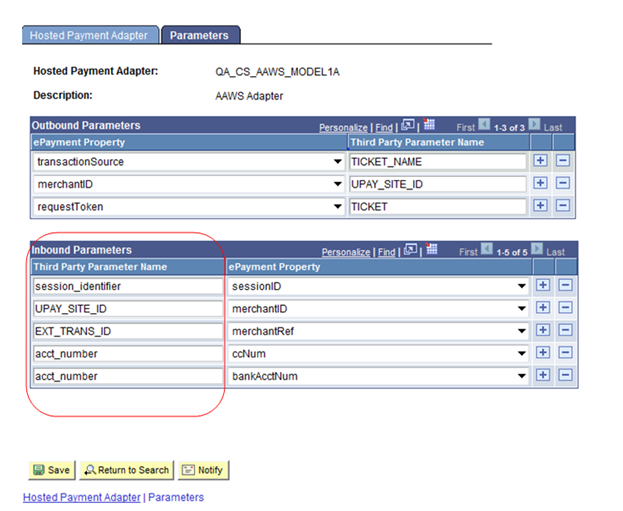
Task: Click Find link in Outbound Parameters
Action: (384, 128)
